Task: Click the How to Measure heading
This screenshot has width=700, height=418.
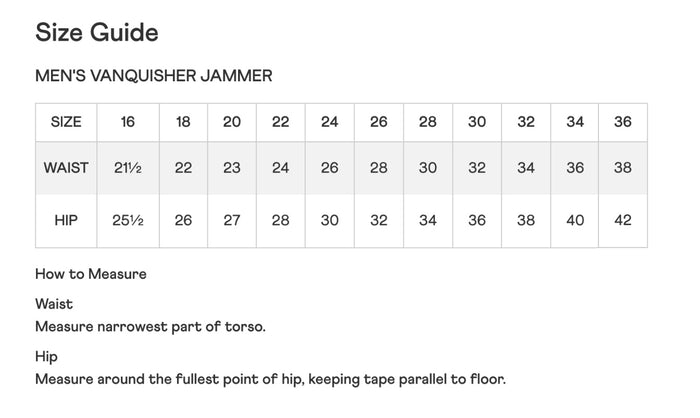Action: [91, 274]
